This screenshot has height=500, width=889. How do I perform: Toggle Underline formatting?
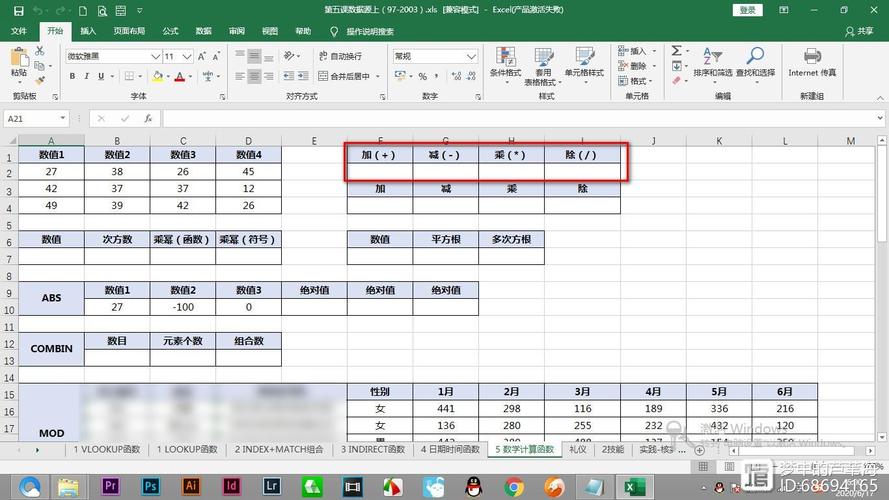[101, 76]
